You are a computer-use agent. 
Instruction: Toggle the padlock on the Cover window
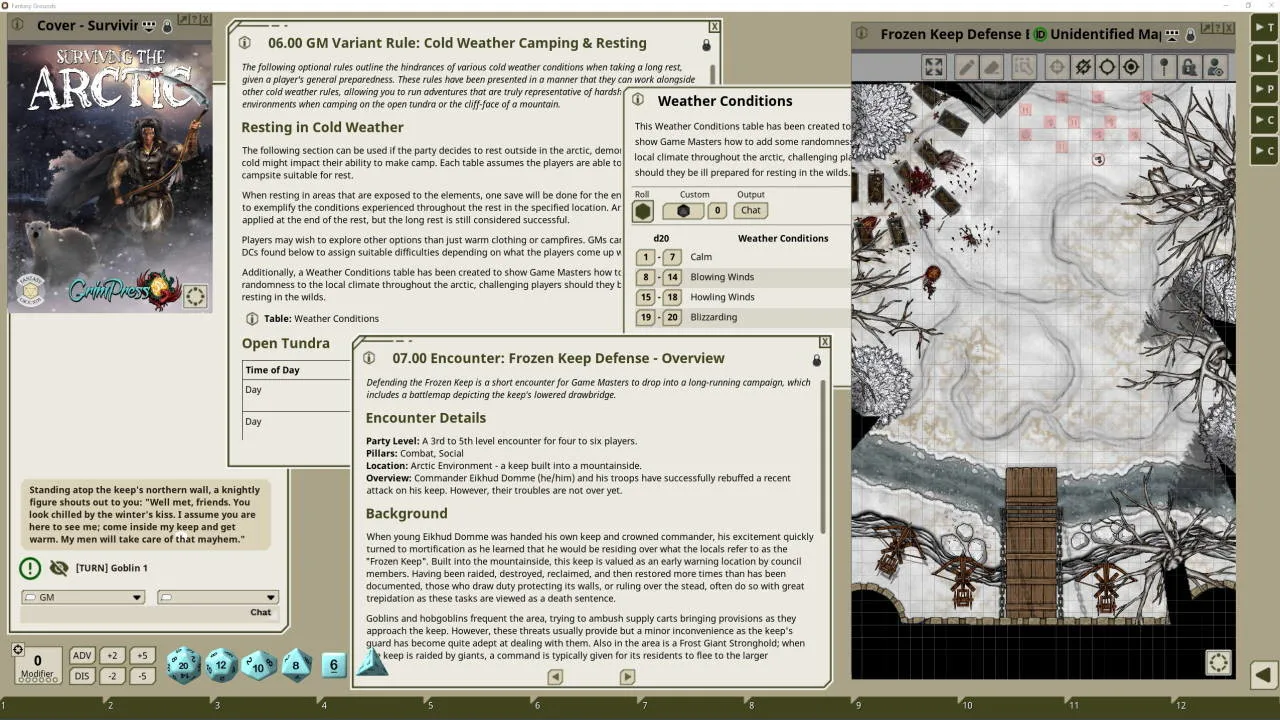168,26
